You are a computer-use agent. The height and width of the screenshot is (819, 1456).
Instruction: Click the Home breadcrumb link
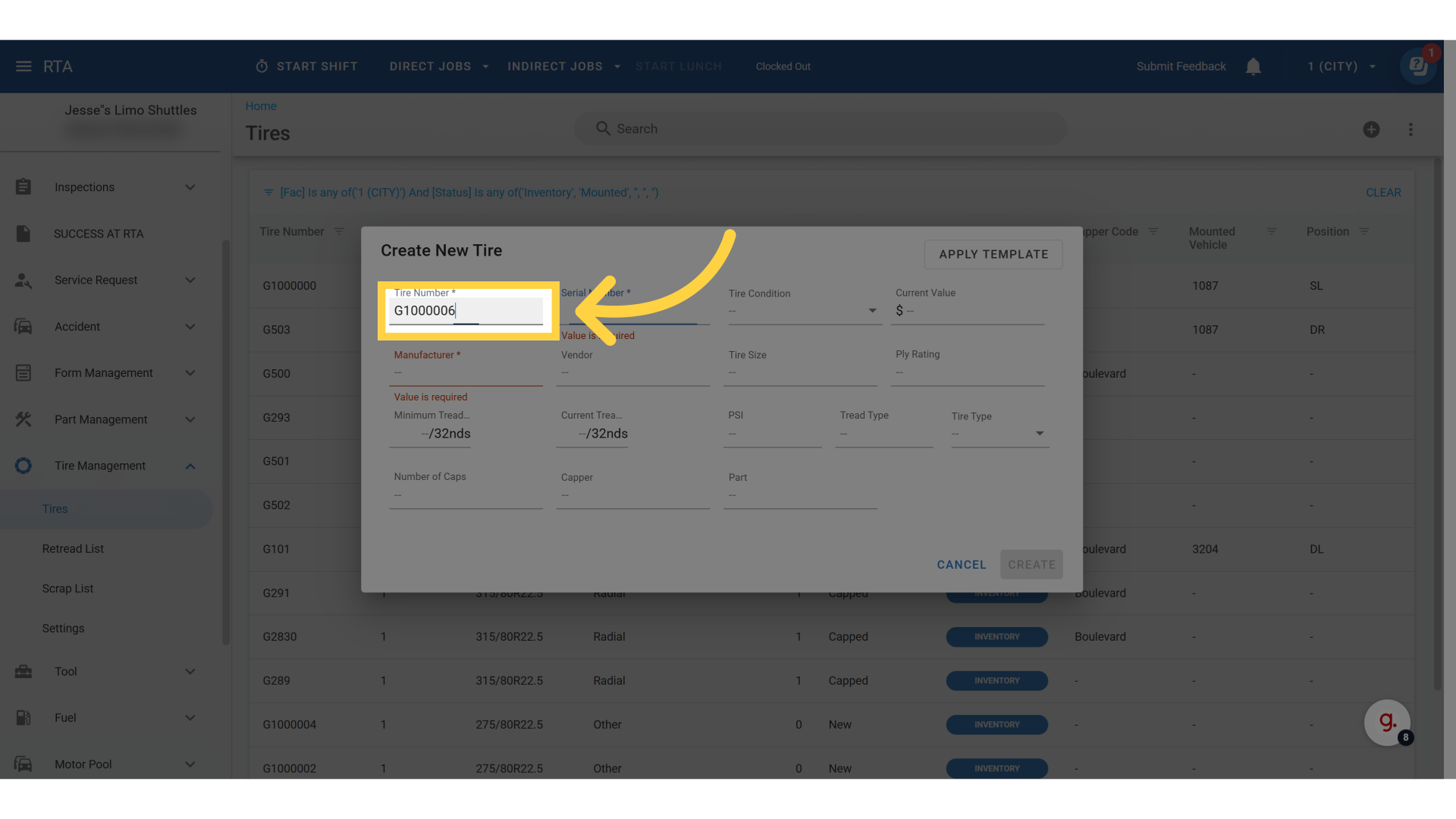coord(261,106)
